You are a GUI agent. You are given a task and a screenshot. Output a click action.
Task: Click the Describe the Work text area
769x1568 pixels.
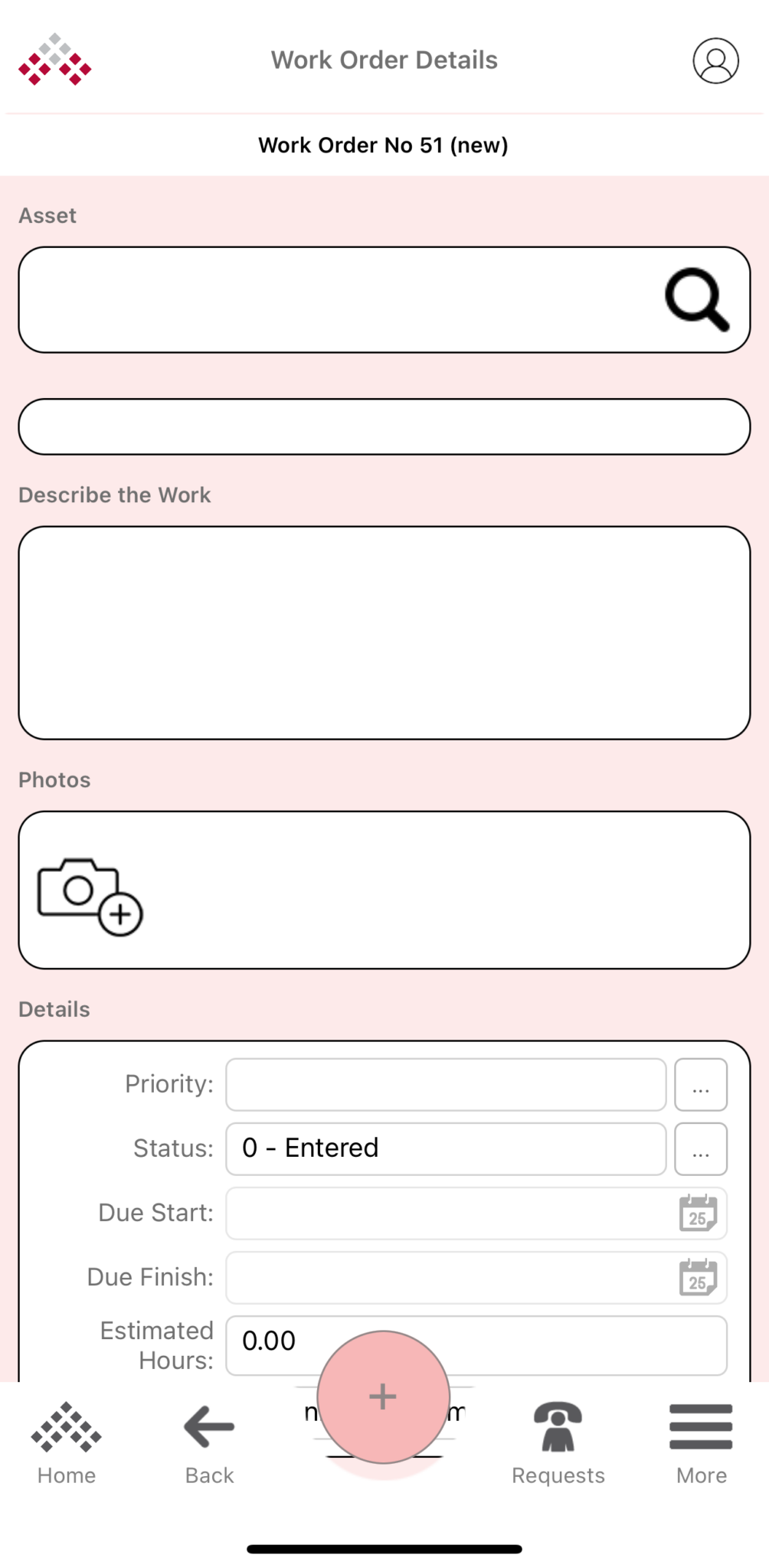(x=384, y=629)
